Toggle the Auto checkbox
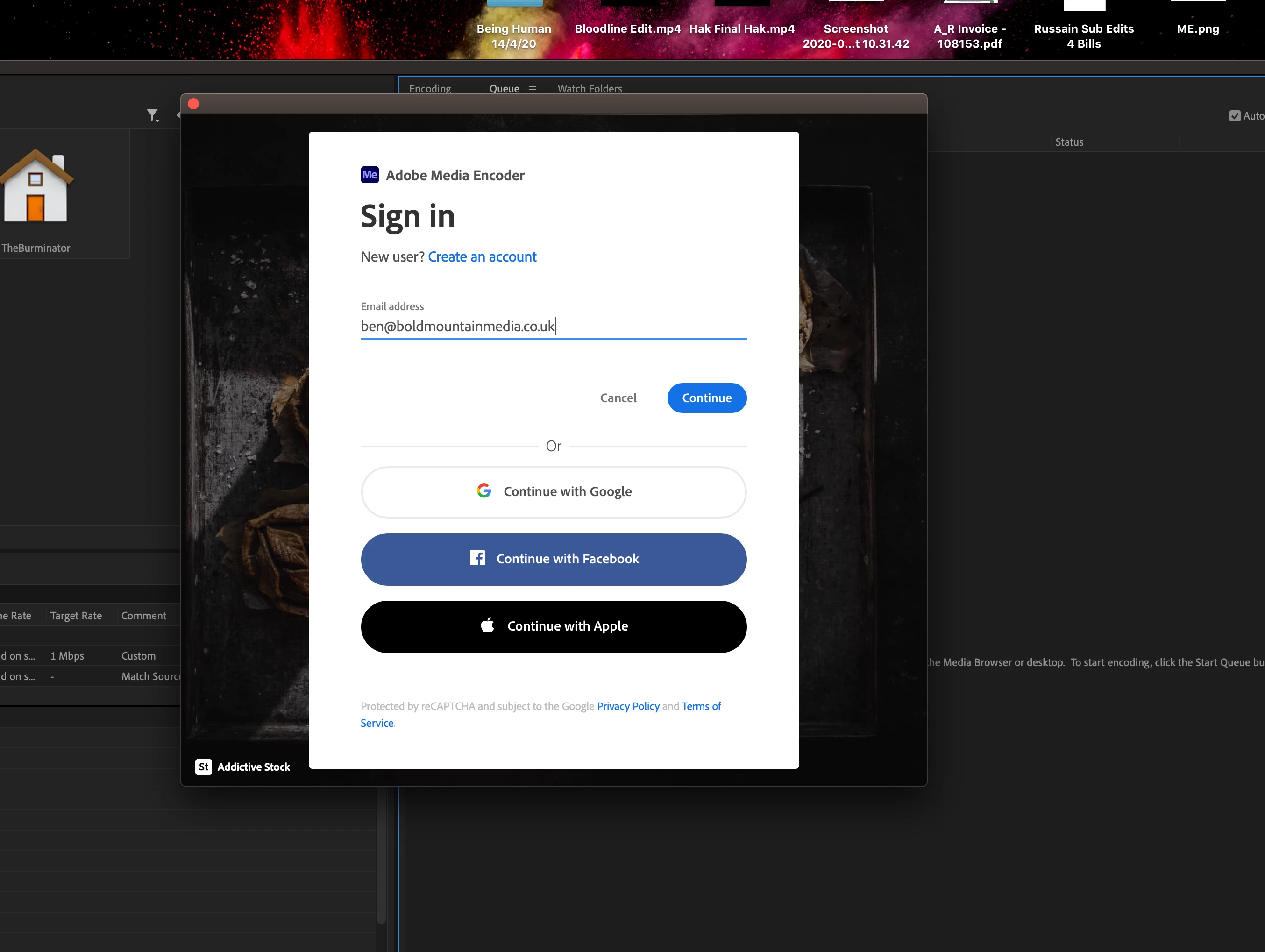1265x952 pixels. point(1235,116)
